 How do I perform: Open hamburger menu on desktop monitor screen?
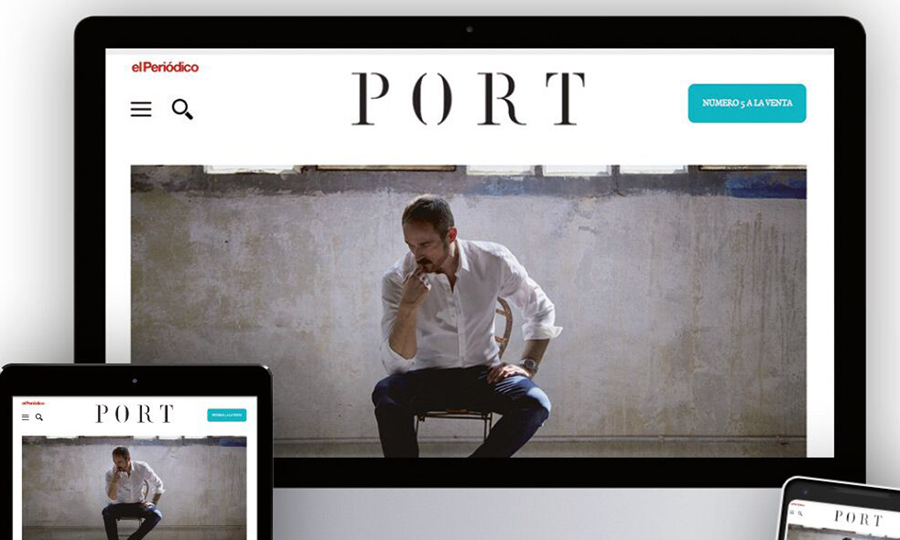141,109
